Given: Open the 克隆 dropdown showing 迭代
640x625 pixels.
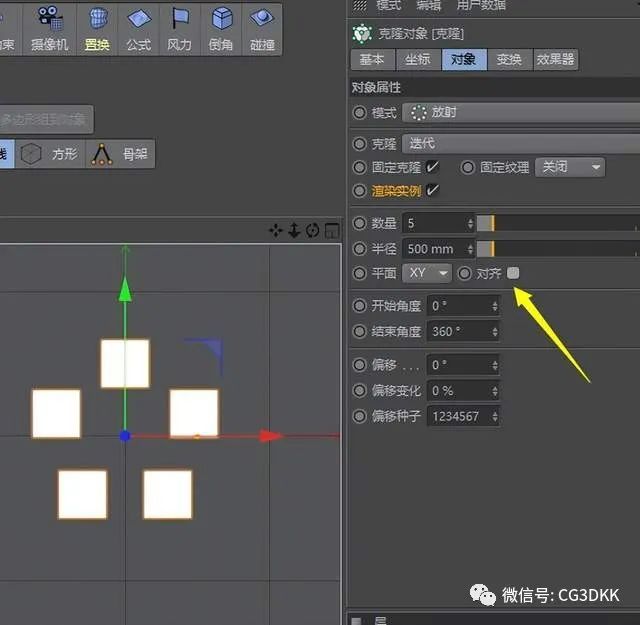Looking at the screenshot, I should coord(521,144).
